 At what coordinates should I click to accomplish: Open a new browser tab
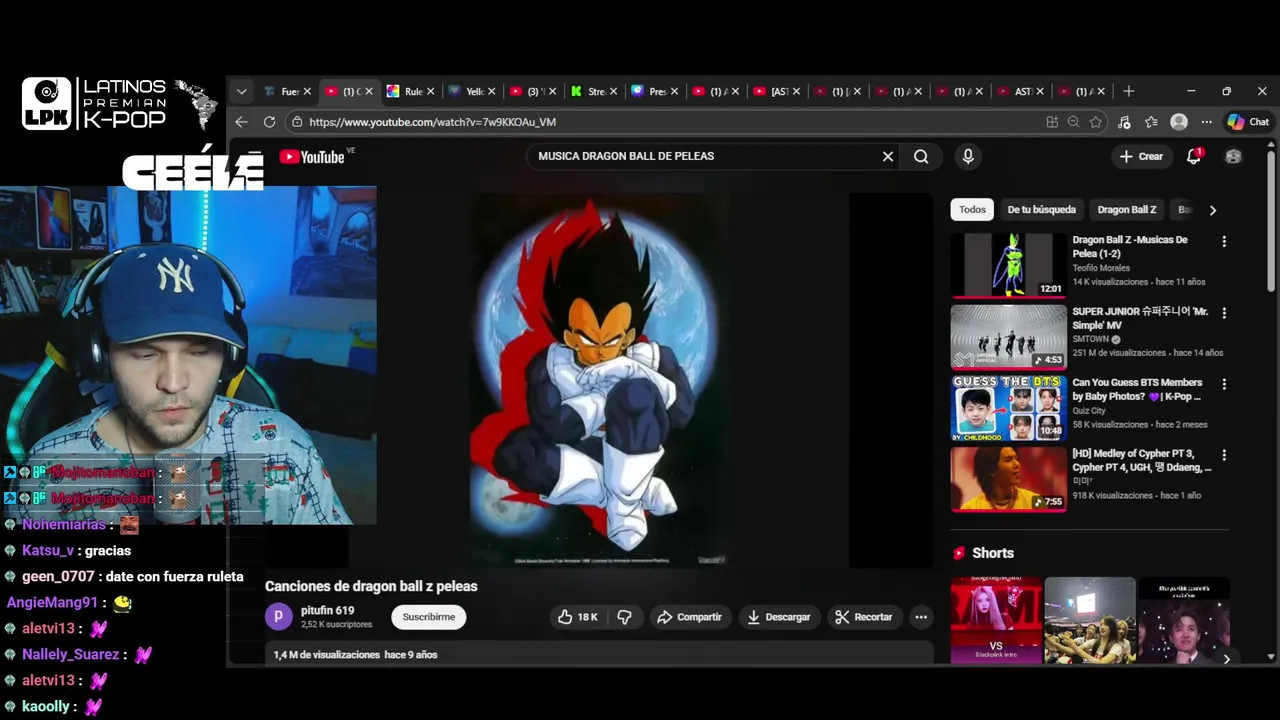1128,91
